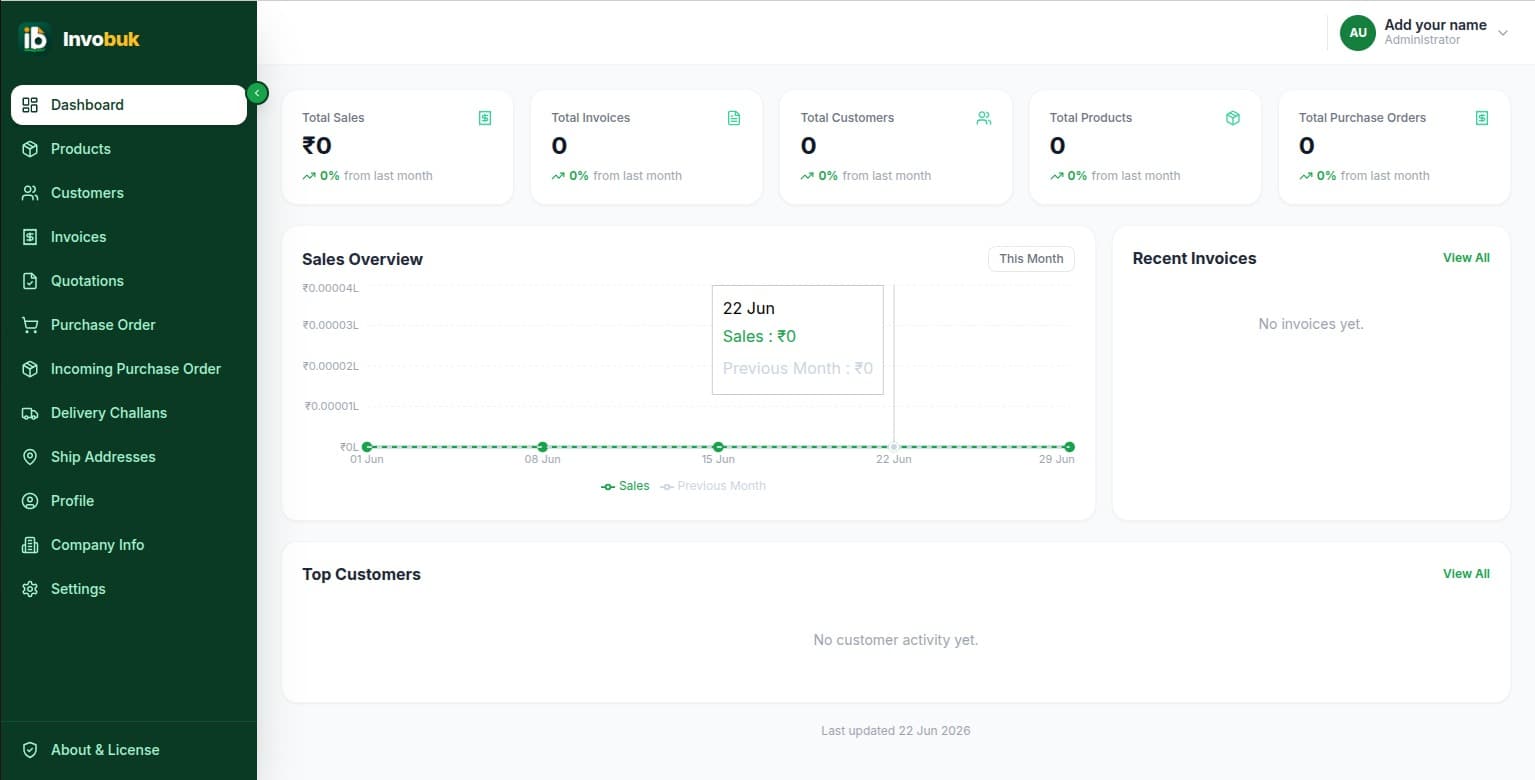Click the 08 Jun data point on chart
The height and width of the screenshot is (780, 1535).
point(542,447)
